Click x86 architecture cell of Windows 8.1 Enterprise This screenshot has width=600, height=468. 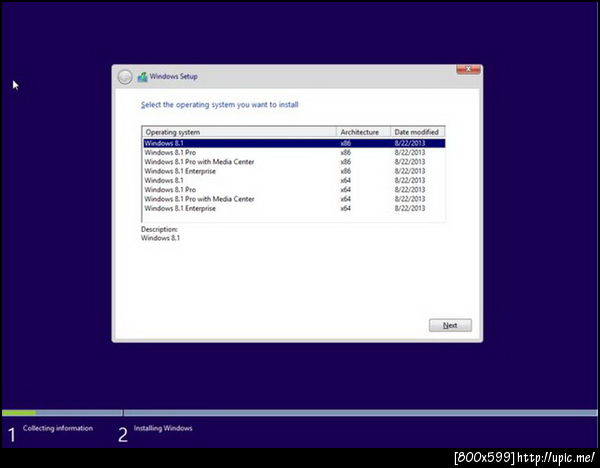tap(346, 171)
